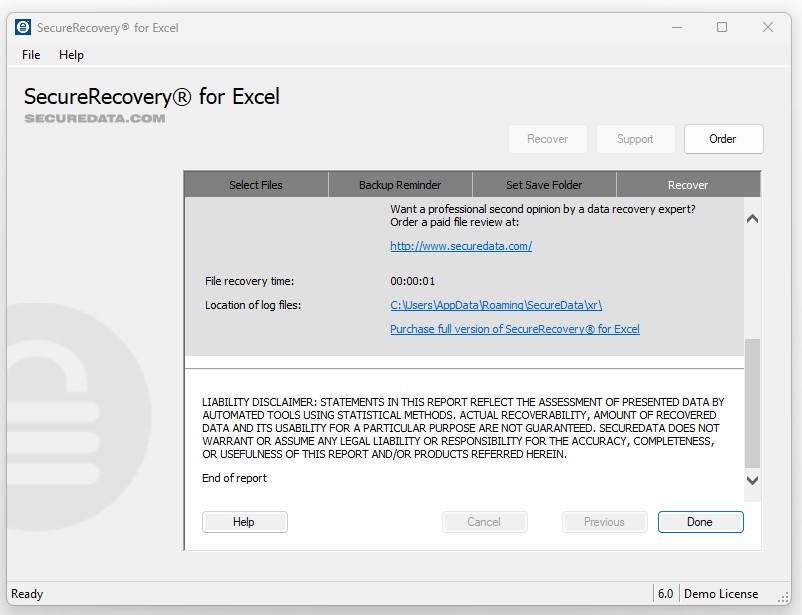The image size is (802, 615).
Task: Click the Purchase full version of SecureRecovery link
Action: [x=515, y=329]
